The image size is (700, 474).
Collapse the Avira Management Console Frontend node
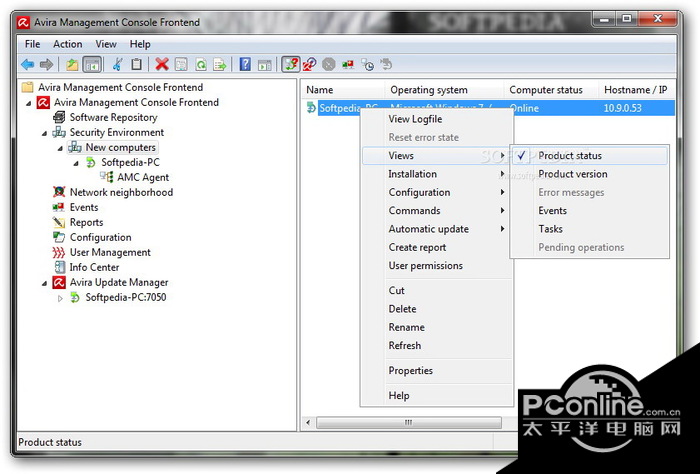29,103
